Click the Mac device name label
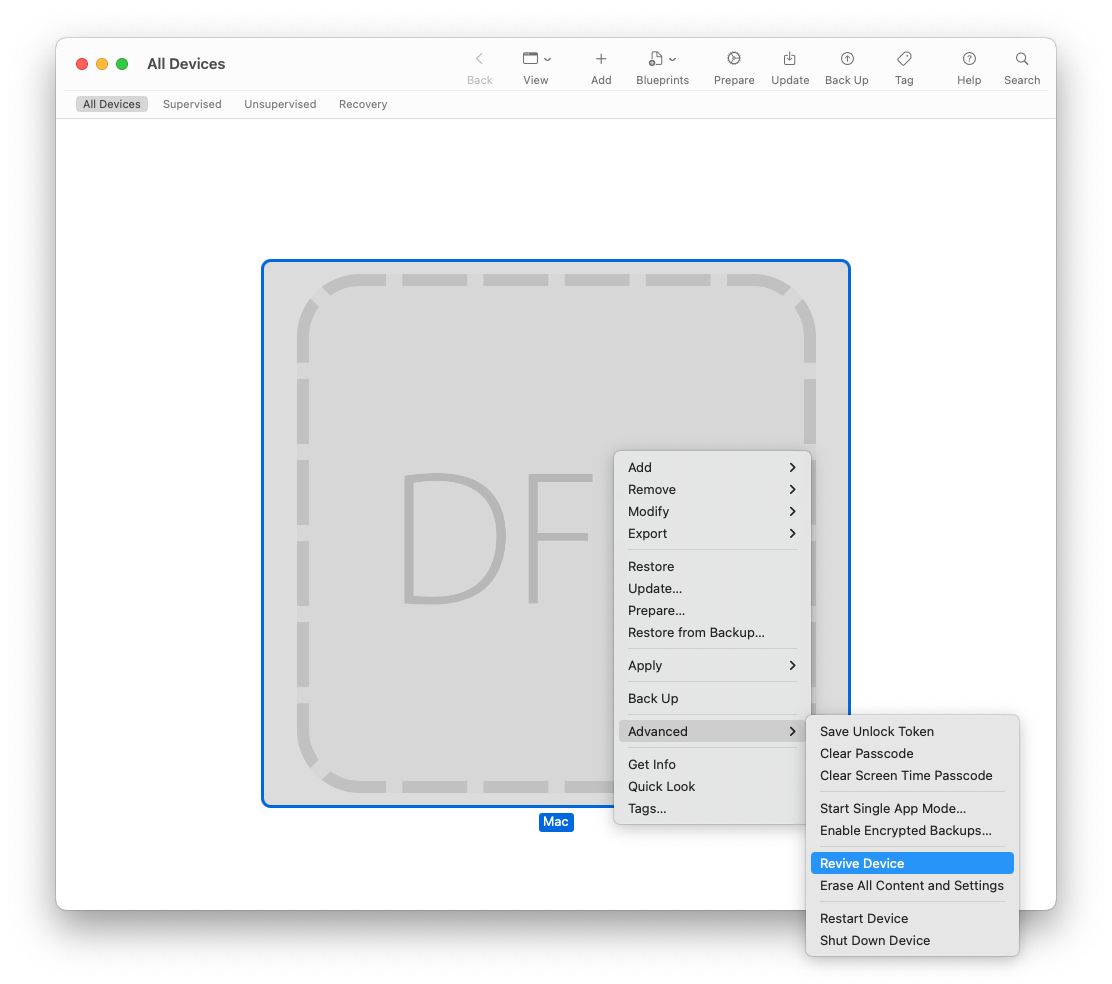This screenshot has width=1112, height=984. (556, 822)
